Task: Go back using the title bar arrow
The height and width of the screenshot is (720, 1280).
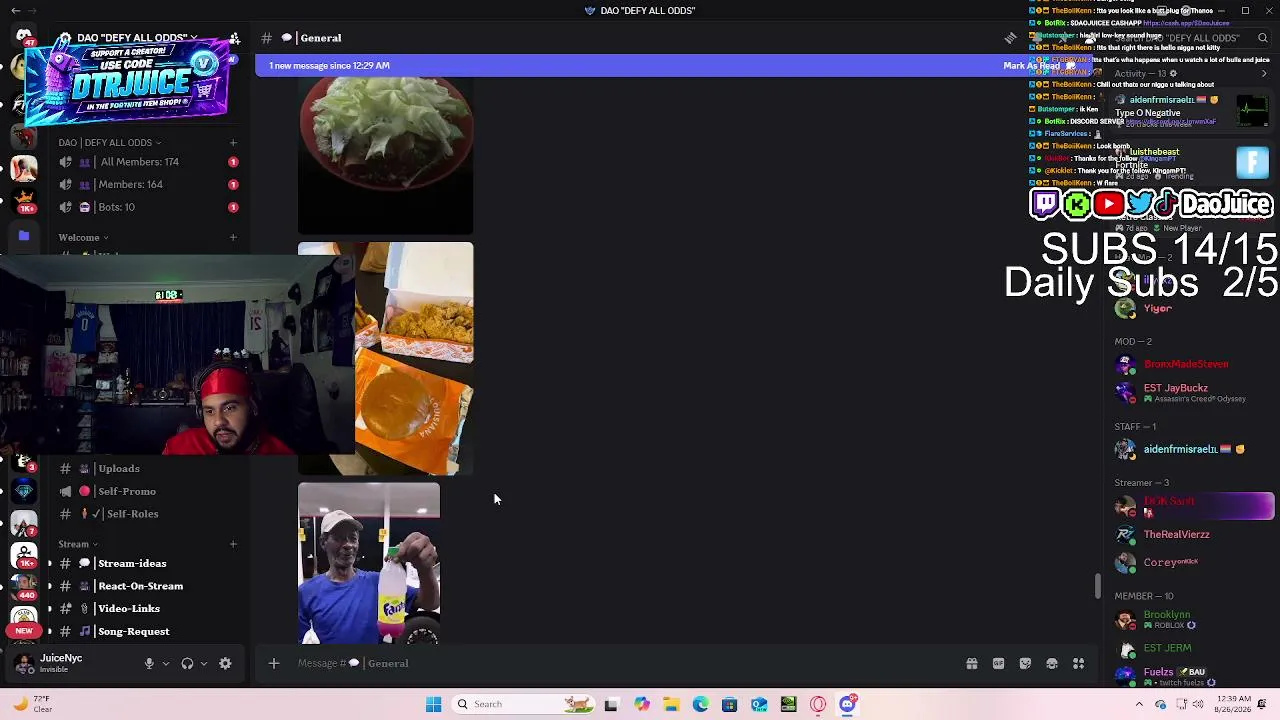Action: 15,11
